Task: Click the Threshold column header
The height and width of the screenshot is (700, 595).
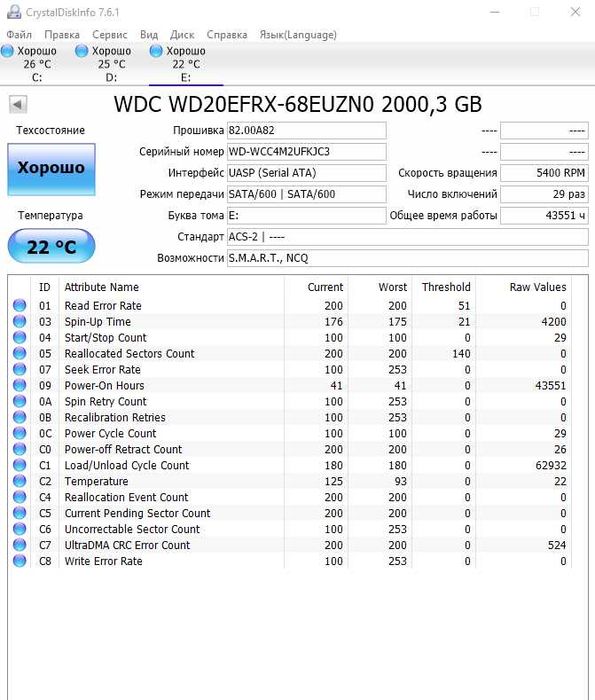Action: tap(444, 287)
